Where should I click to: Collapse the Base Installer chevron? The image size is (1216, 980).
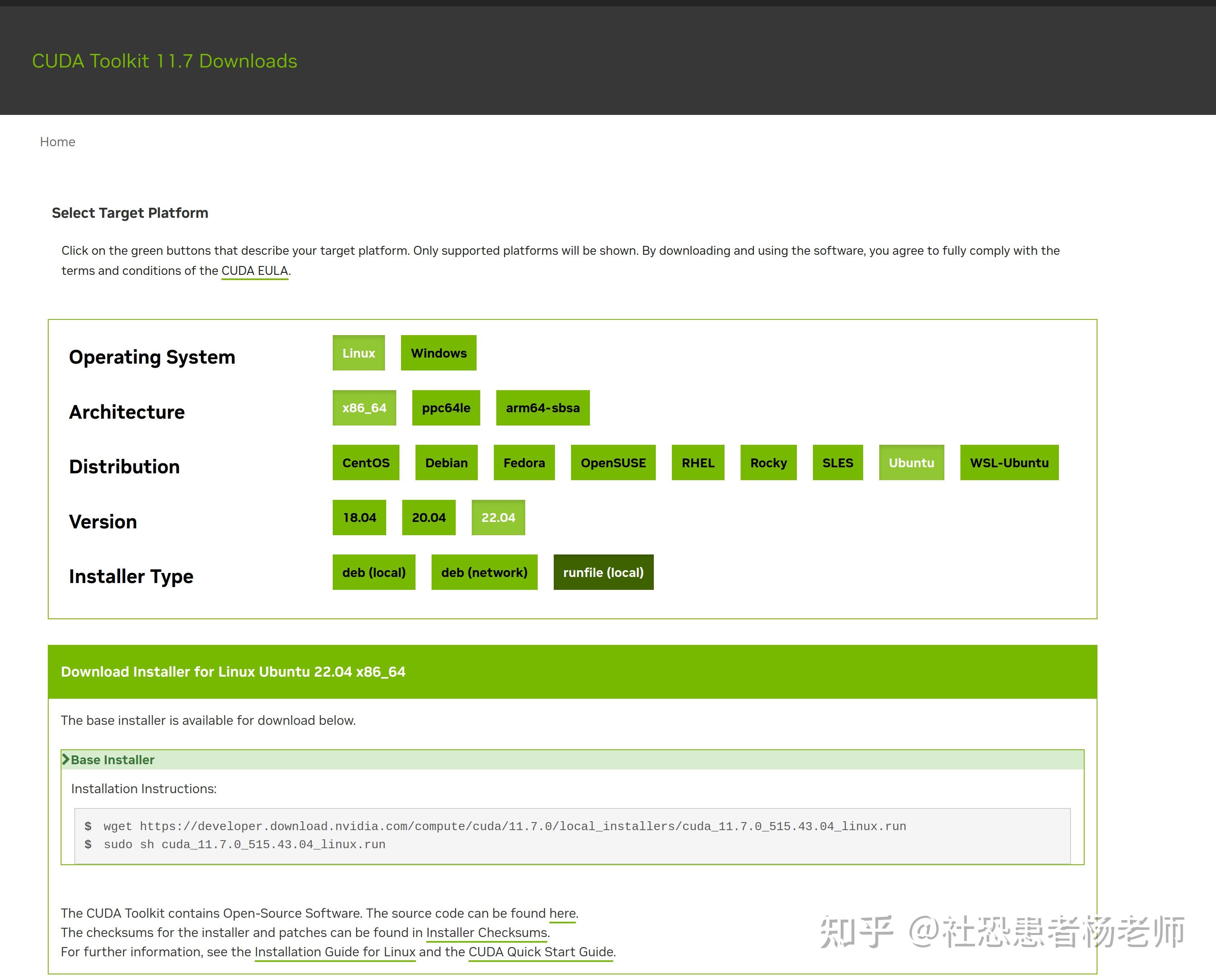point(66,759)
